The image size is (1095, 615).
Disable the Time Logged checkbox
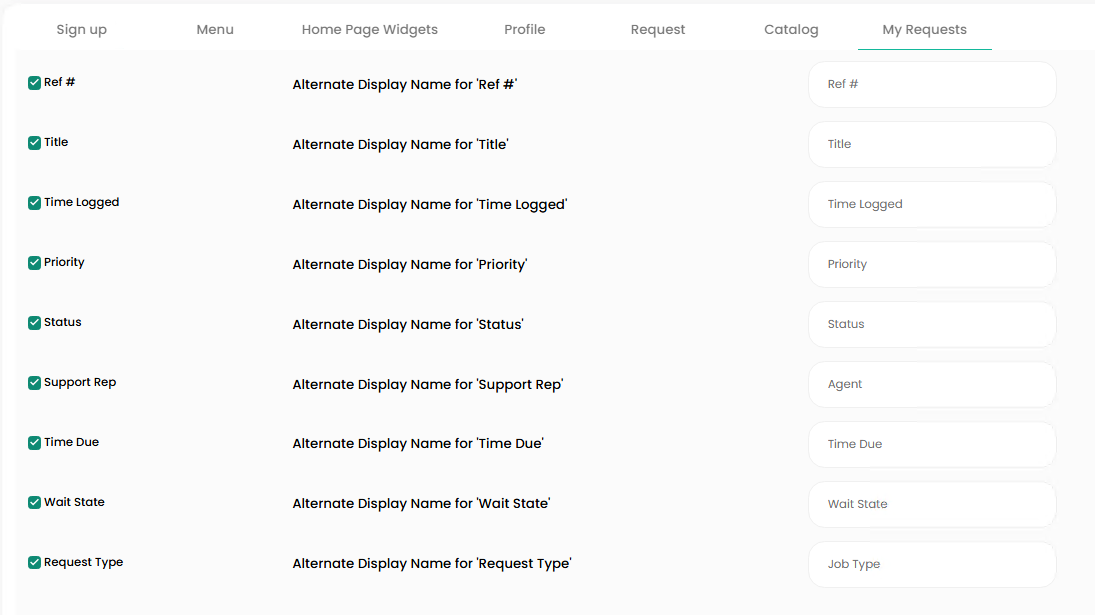[x=35, y=203]
